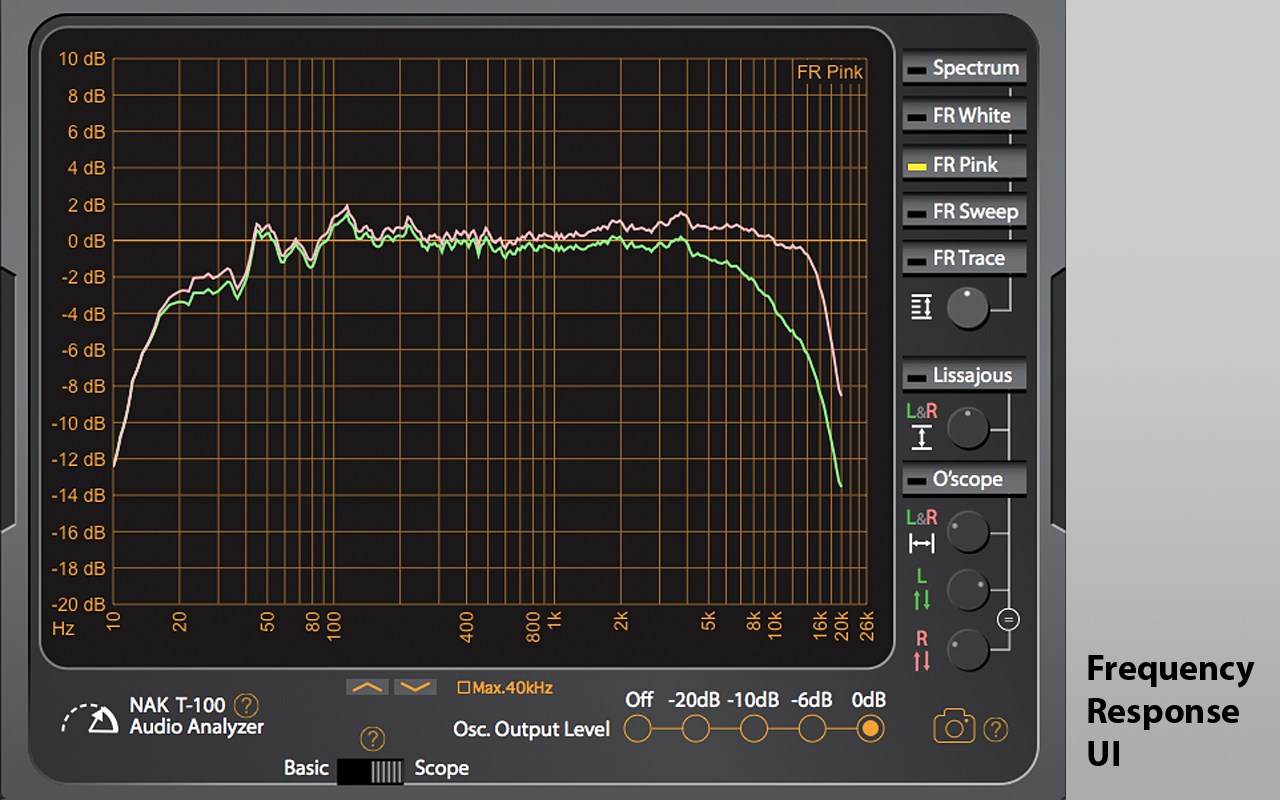This screenshot has width=1280, height=800.
Task: Set oscillator output level to Off
Action: tap(639, 729)
